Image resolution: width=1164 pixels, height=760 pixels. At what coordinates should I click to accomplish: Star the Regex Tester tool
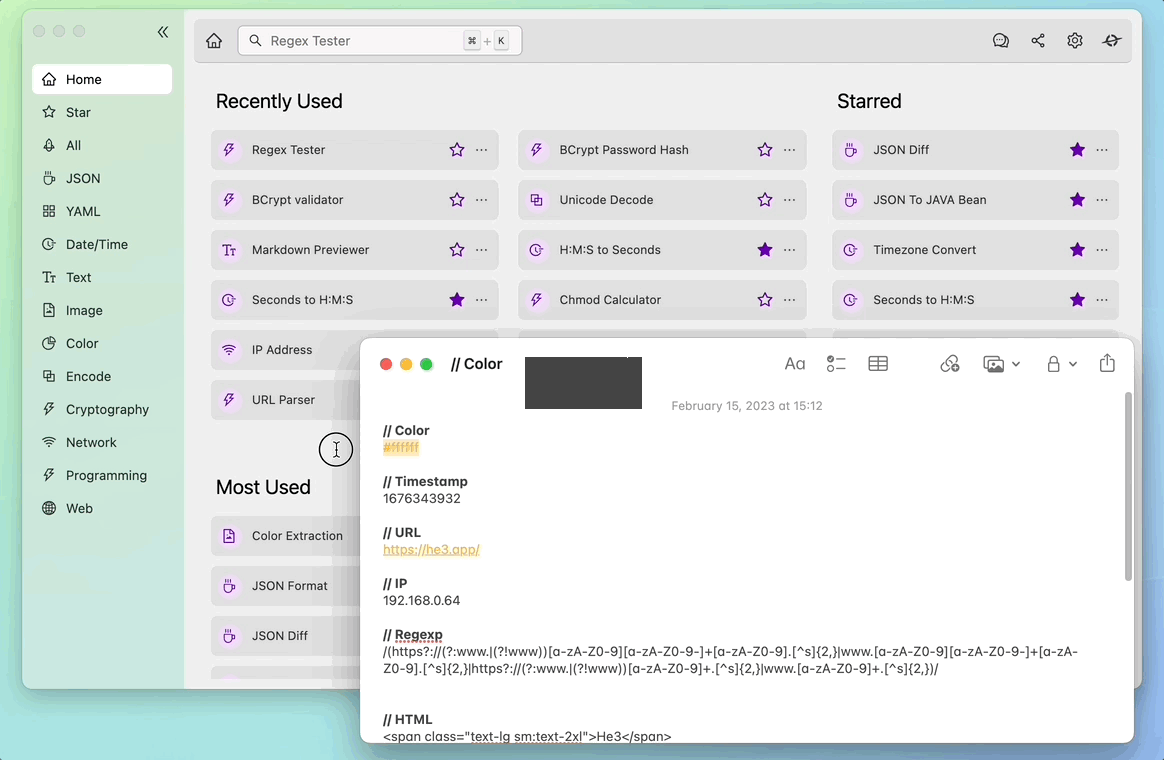[x=457, y=150]
